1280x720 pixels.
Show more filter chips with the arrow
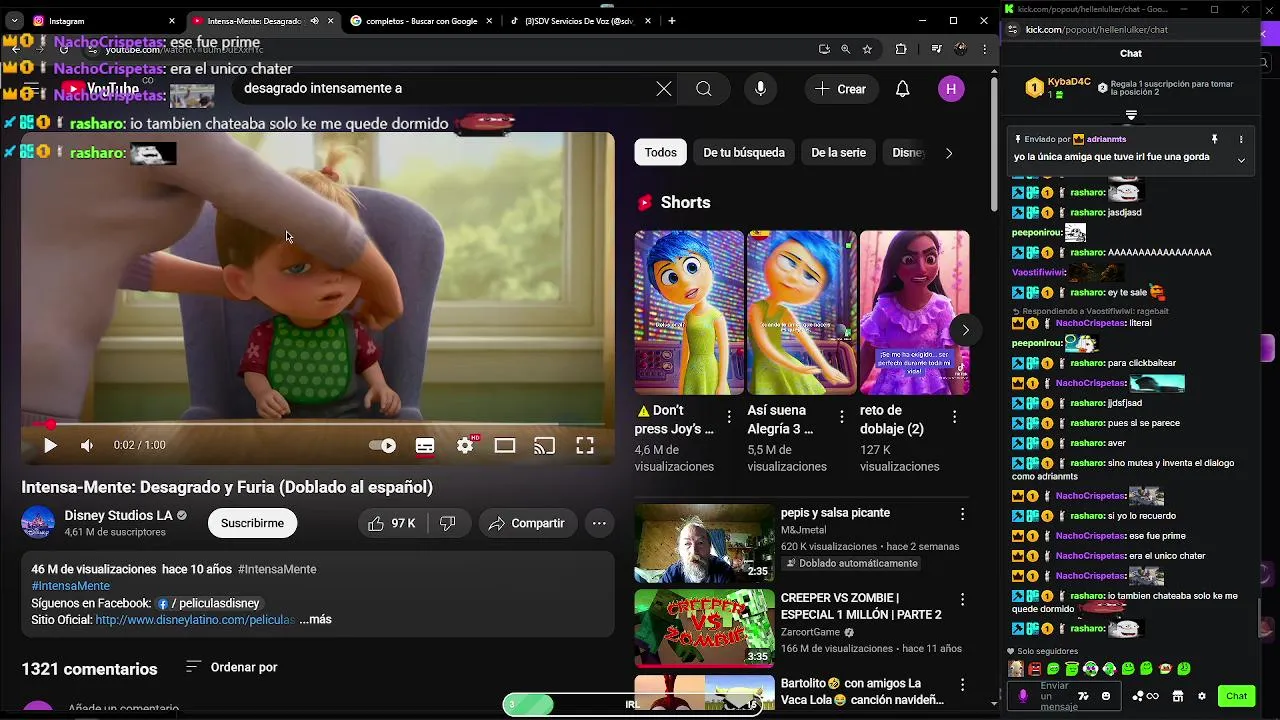coord(949,153)
